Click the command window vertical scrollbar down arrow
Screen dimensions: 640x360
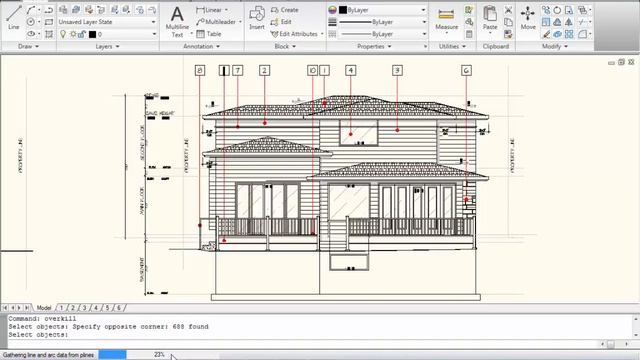click(636, 335)
